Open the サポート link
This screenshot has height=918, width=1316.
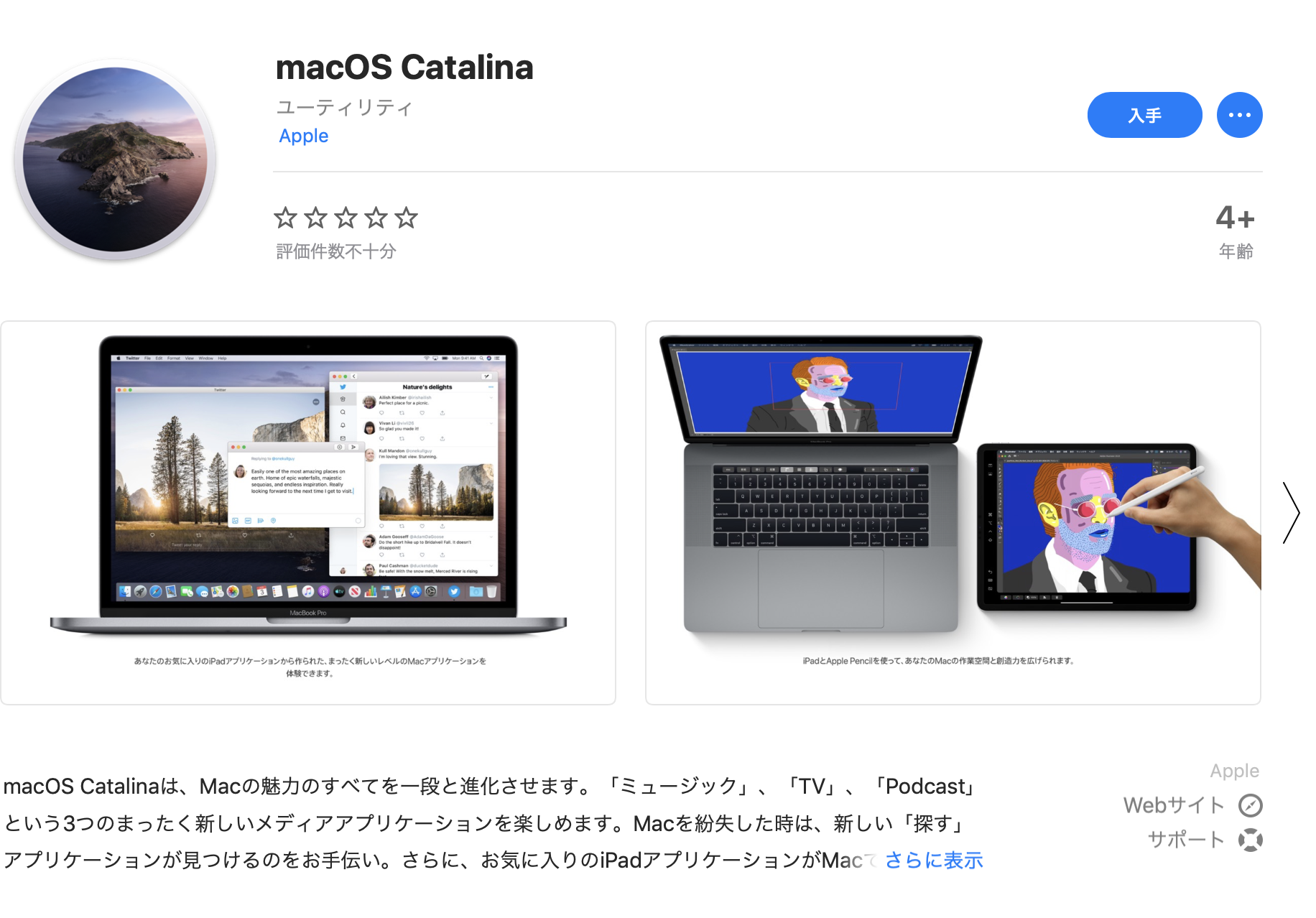[1186, 840]
